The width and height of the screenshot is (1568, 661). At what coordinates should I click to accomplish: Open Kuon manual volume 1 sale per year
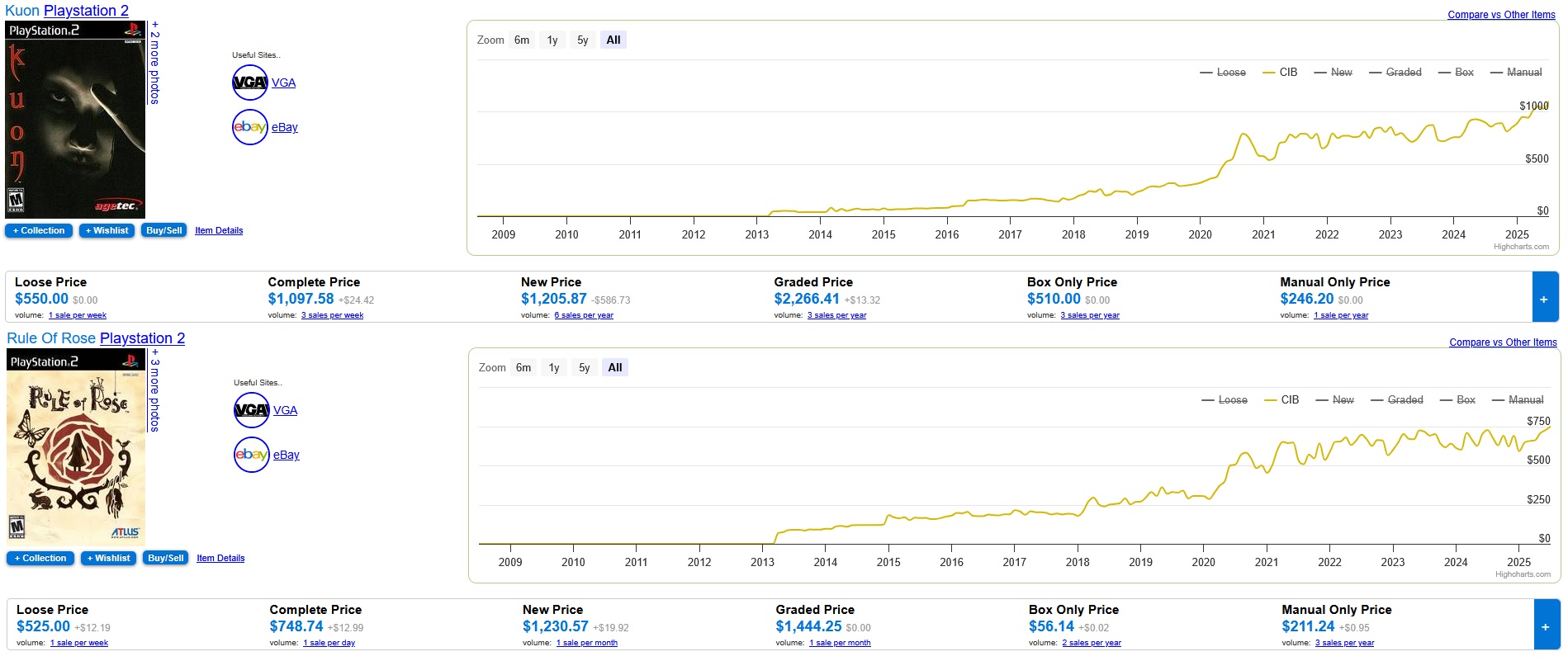(1341, 315)
